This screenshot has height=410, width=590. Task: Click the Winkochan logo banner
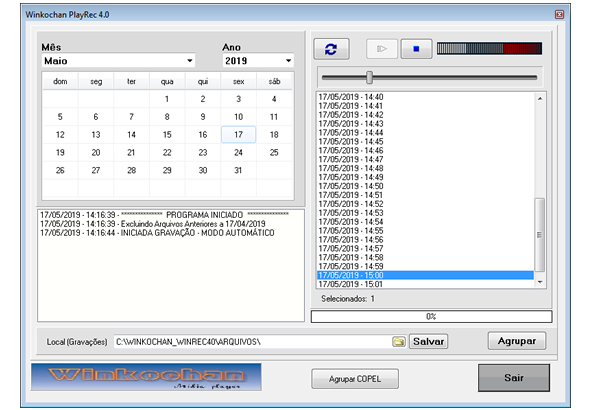[x=146, y=377]
